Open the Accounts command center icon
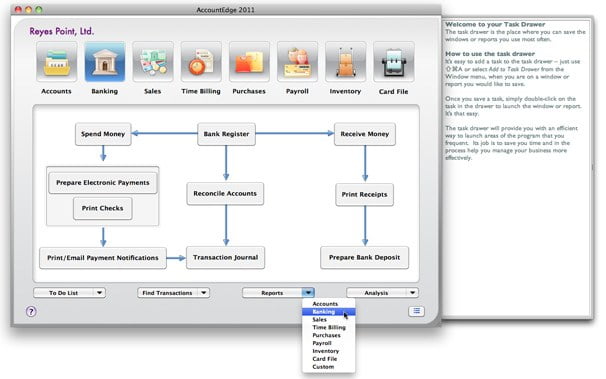Viewport: 606px width, 379px height. click(x=56, y=62)
